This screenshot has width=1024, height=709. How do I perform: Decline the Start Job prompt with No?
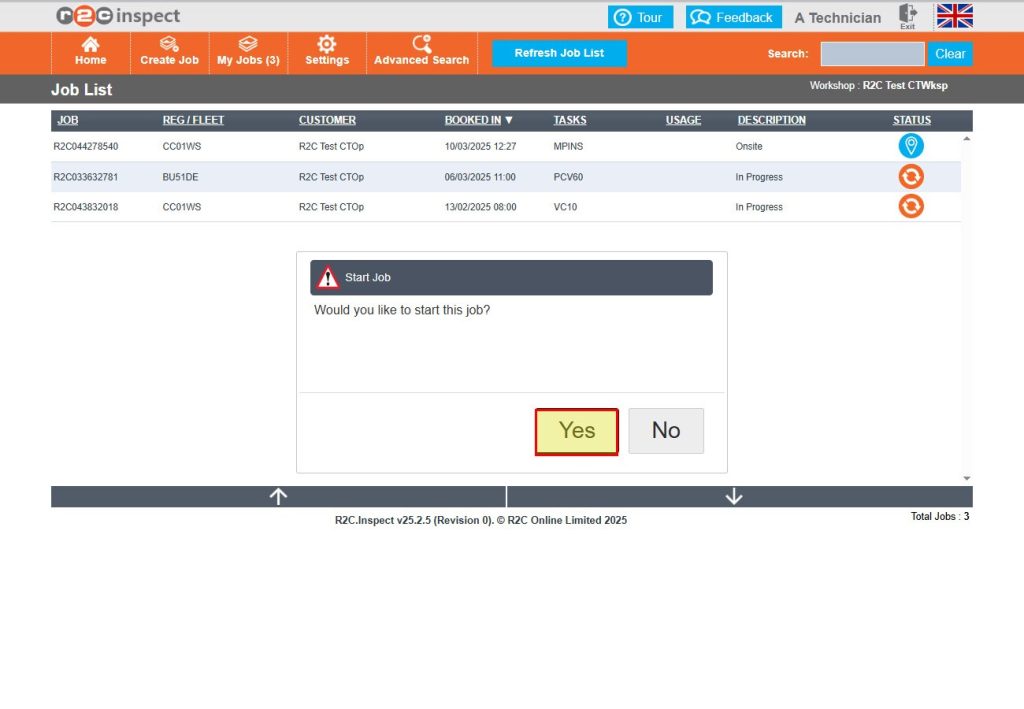[666, 430]
